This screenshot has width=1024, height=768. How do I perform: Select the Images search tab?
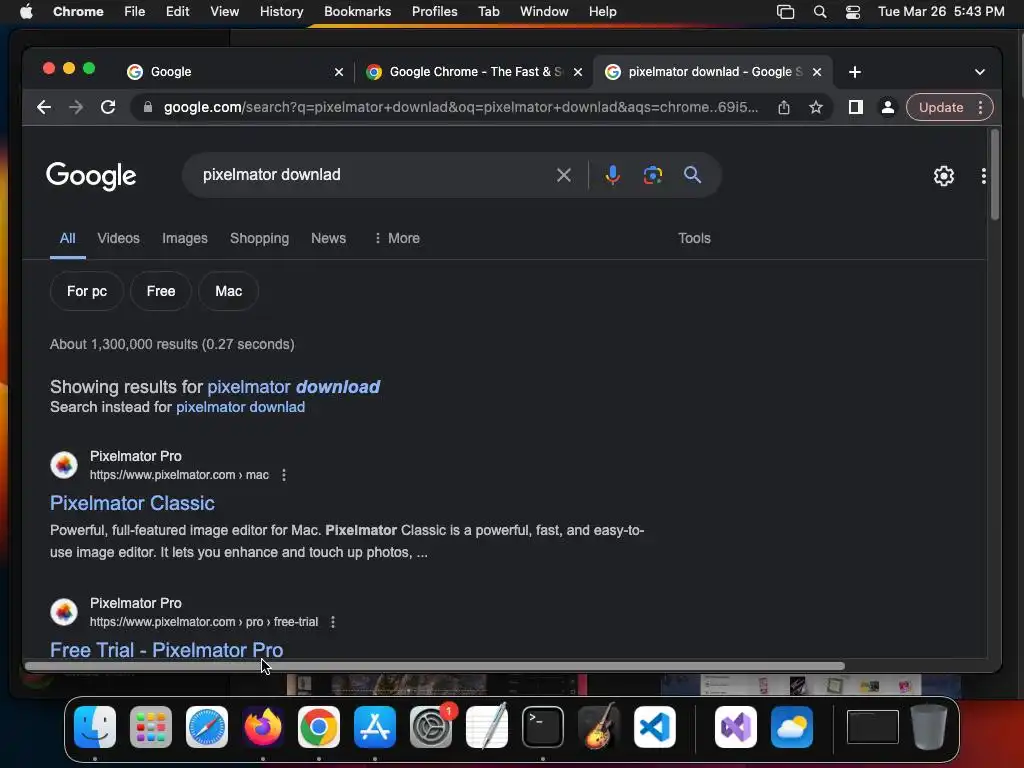point(185,238)
